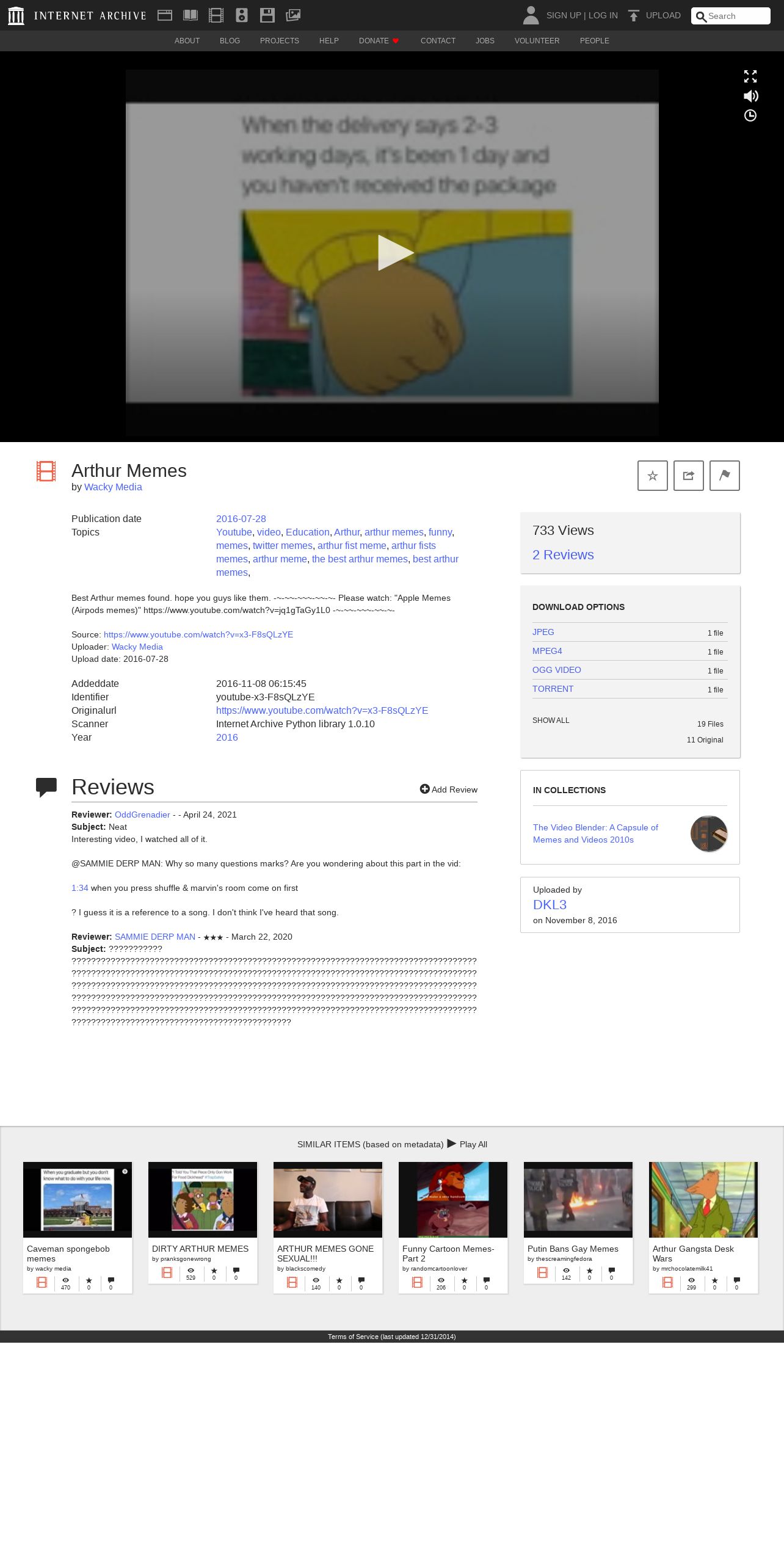784x1568 pixels.
Task: Open the Images icon in header
Action: point(293,15)
